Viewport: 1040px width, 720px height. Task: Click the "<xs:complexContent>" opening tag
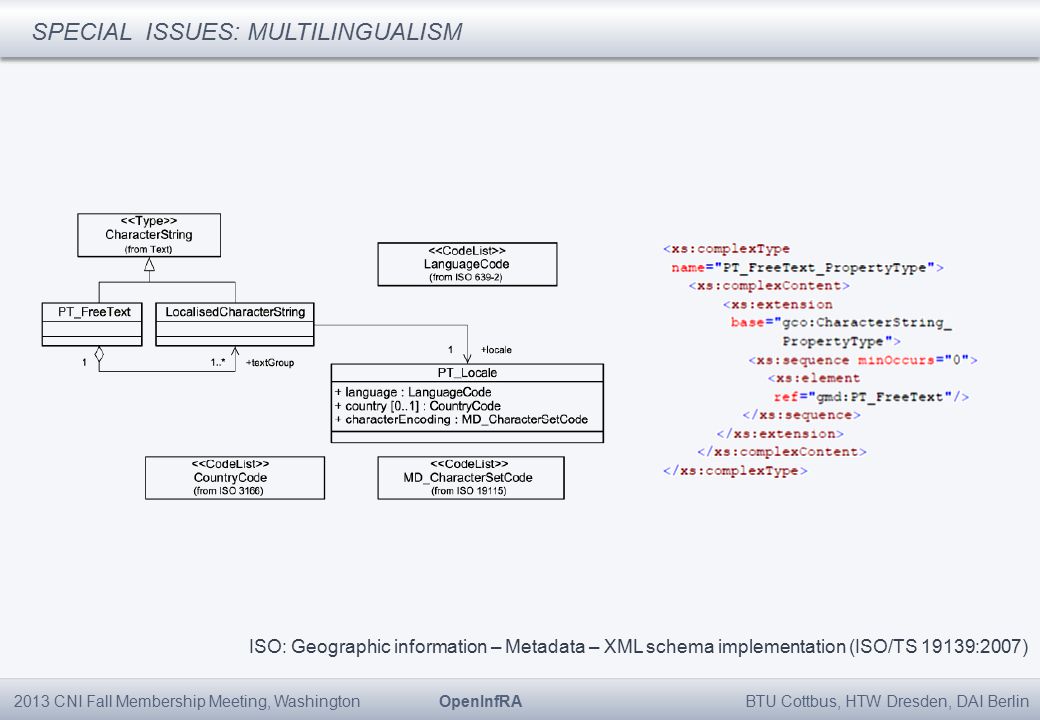(769, 286)
